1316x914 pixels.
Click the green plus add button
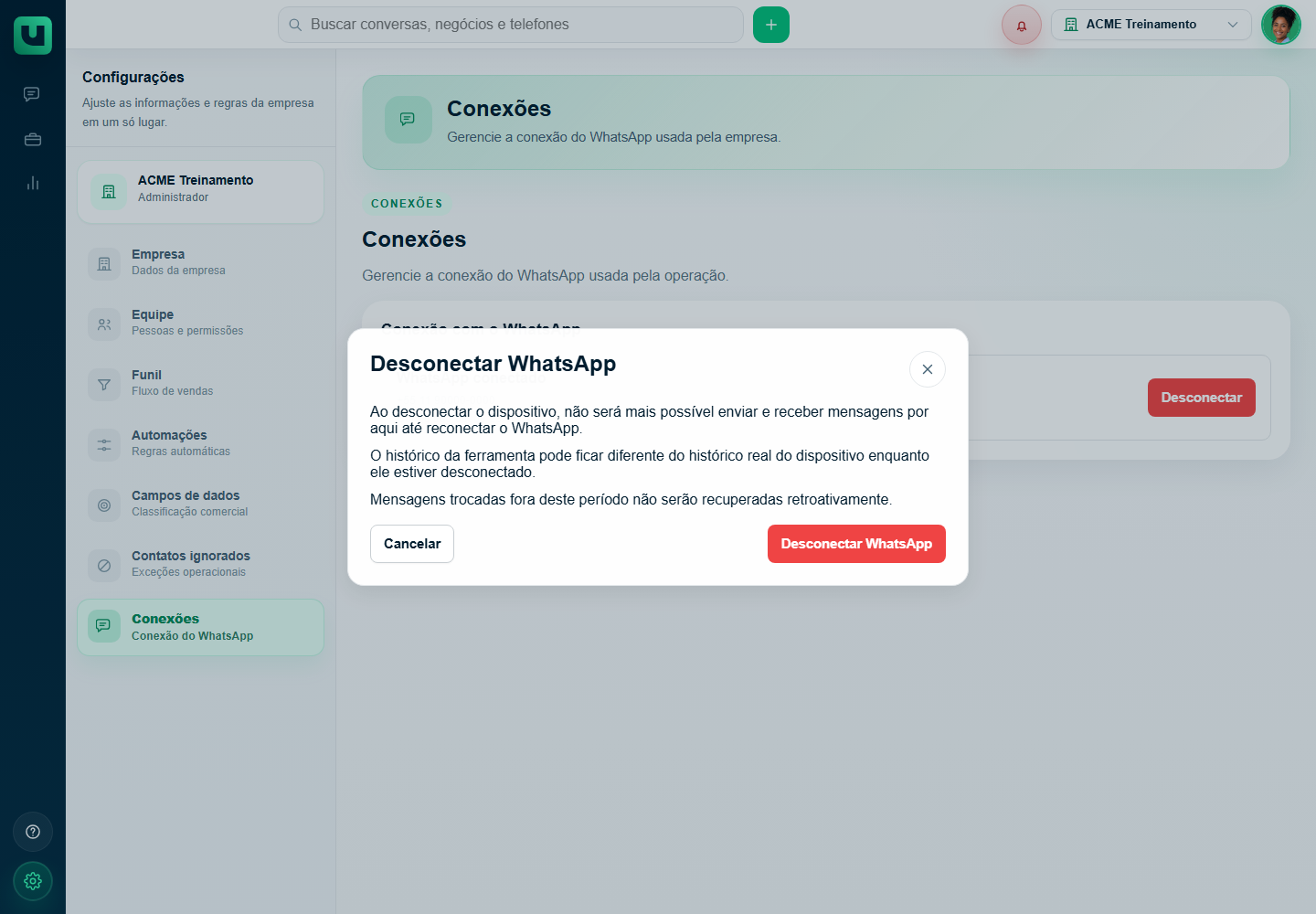click(771, 25)
